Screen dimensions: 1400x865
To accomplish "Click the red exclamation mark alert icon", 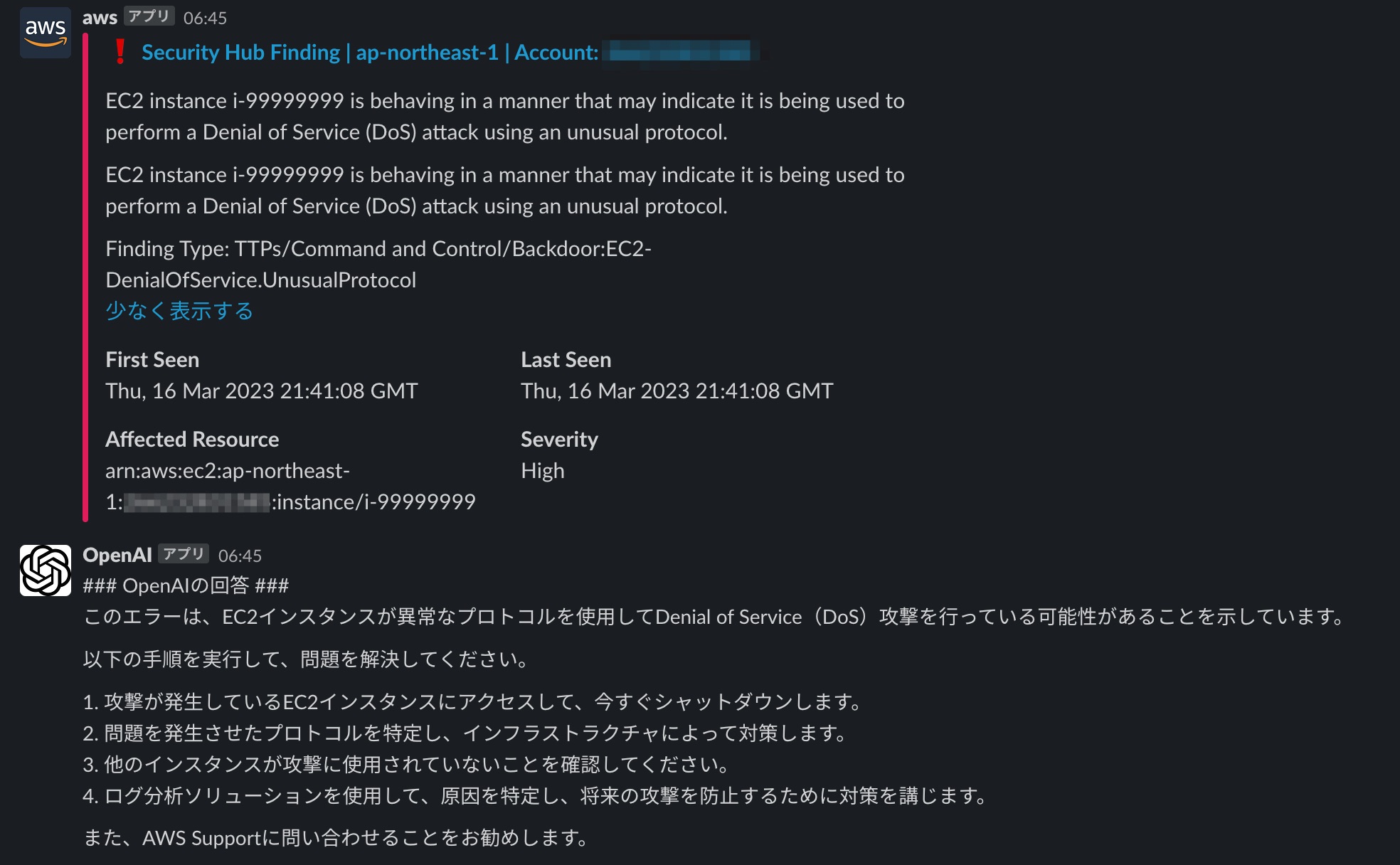I will click(120, 52).
